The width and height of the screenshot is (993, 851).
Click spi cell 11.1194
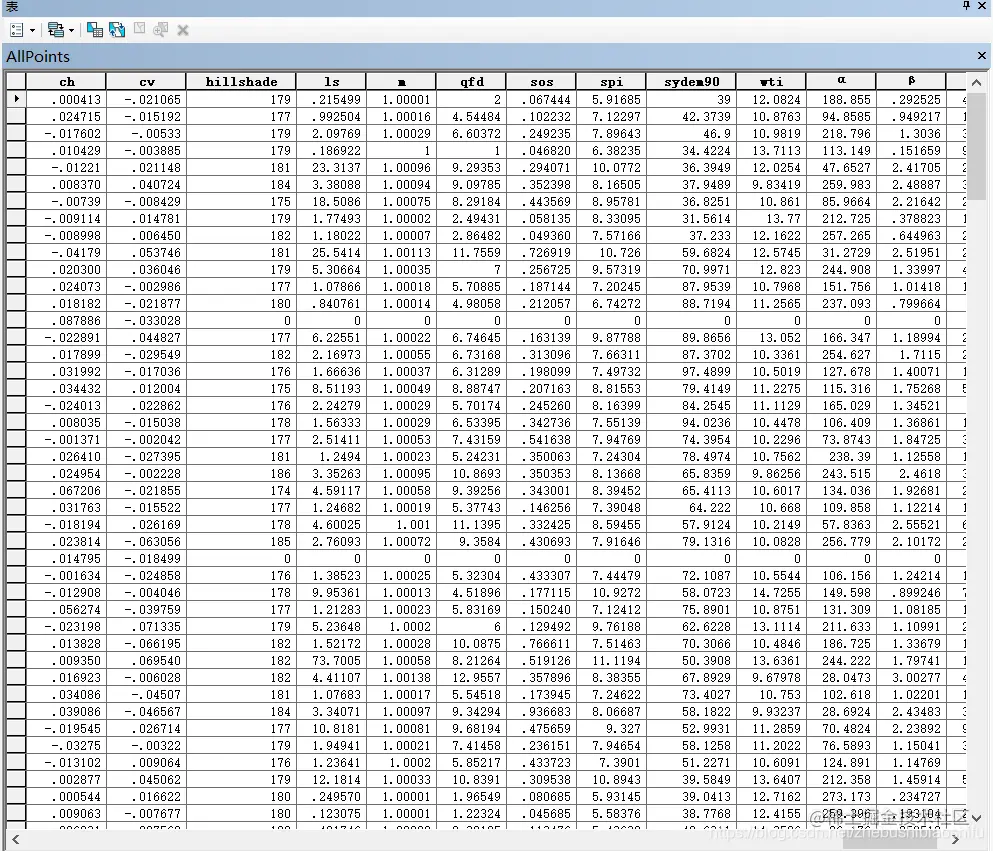pos(610,660)
